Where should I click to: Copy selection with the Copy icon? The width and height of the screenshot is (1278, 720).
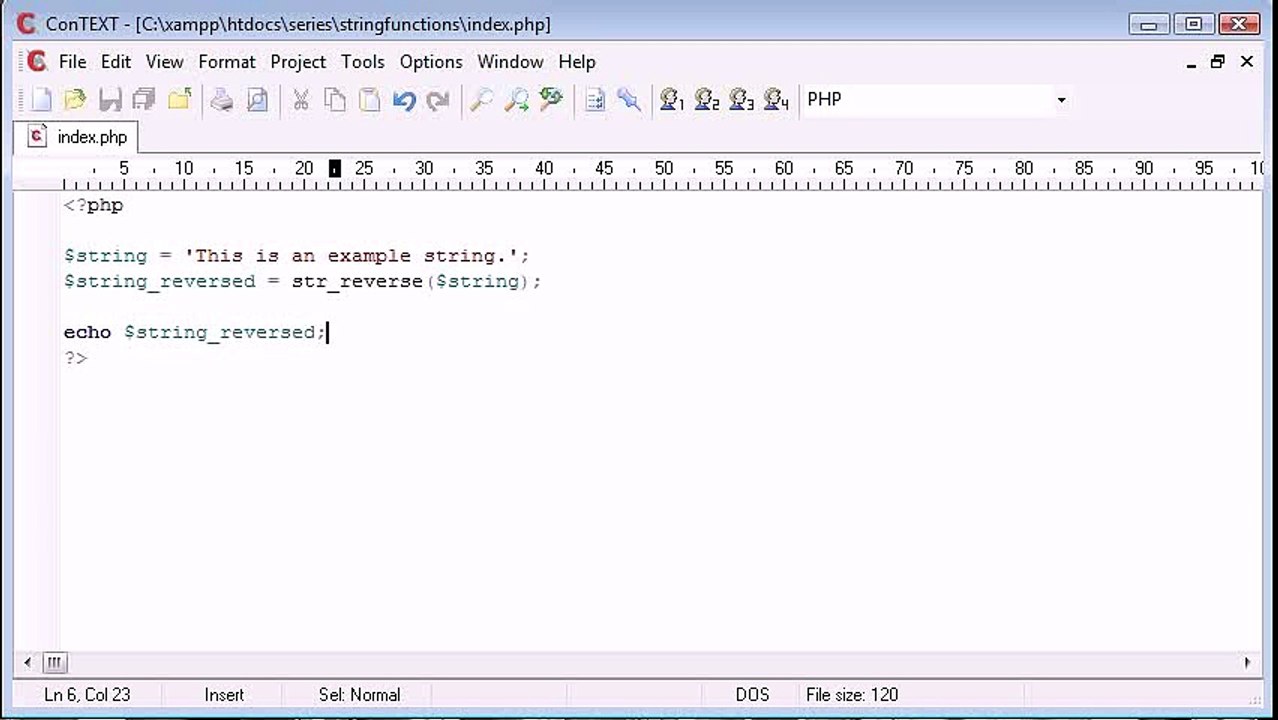[335, 99]
